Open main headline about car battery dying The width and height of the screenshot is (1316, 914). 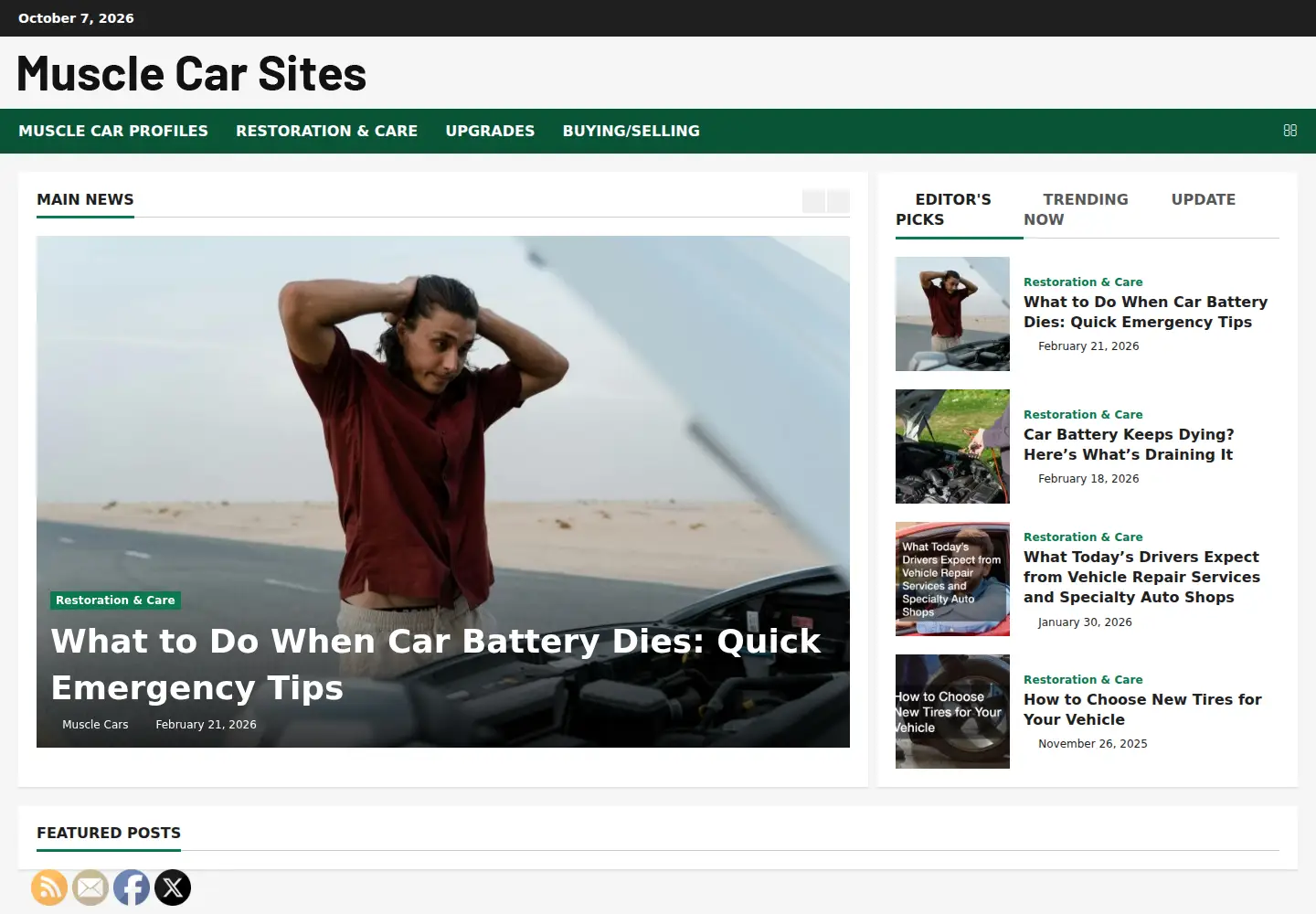[x=436, y=664]
